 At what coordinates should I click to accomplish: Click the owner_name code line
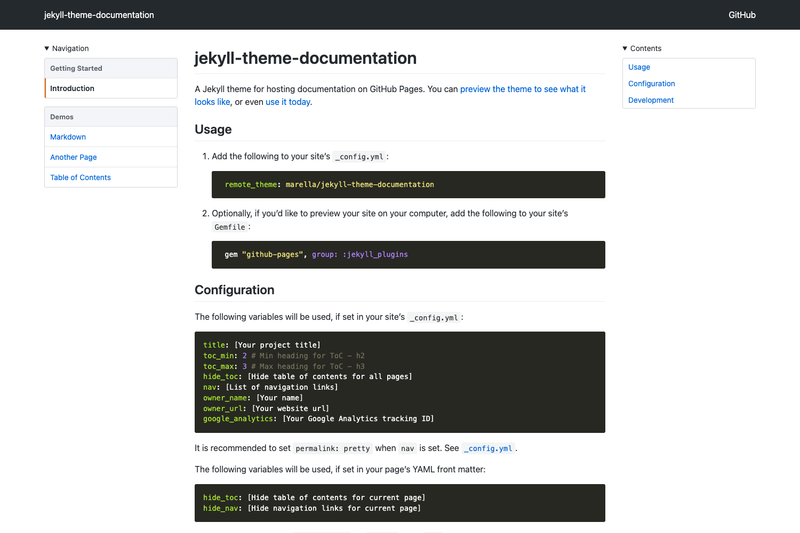pyautogui.click(x=253, y=398)
